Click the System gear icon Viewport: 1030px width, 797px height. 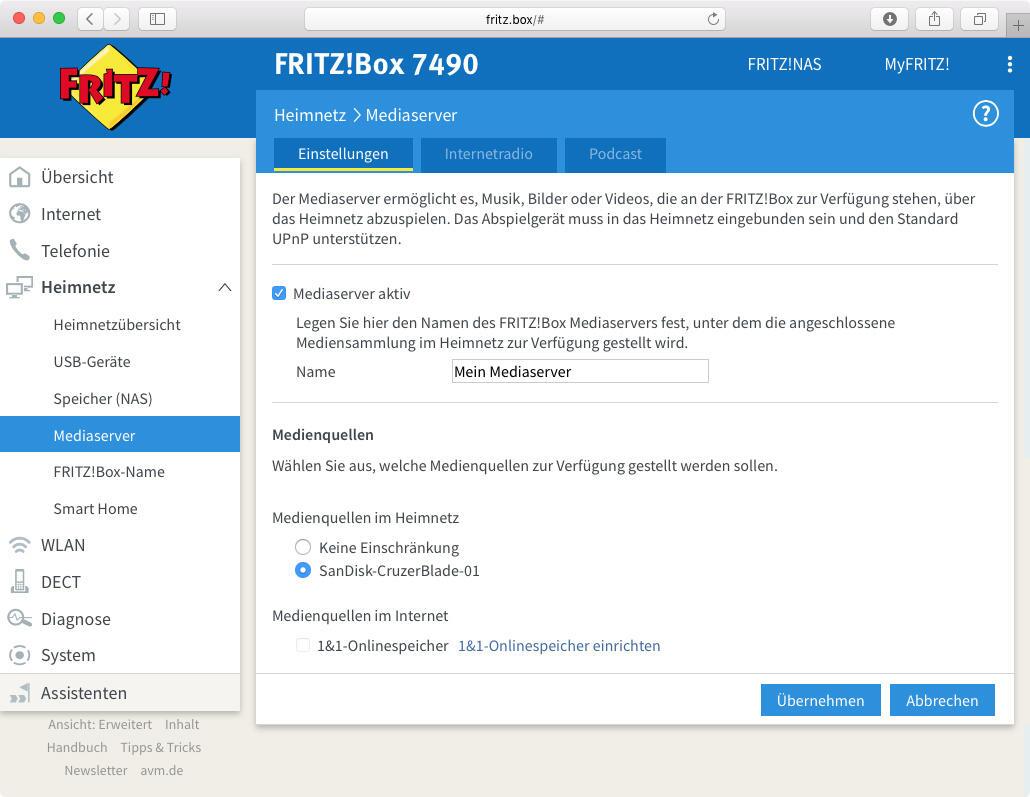pyautogui.click(x=20, y=655)
